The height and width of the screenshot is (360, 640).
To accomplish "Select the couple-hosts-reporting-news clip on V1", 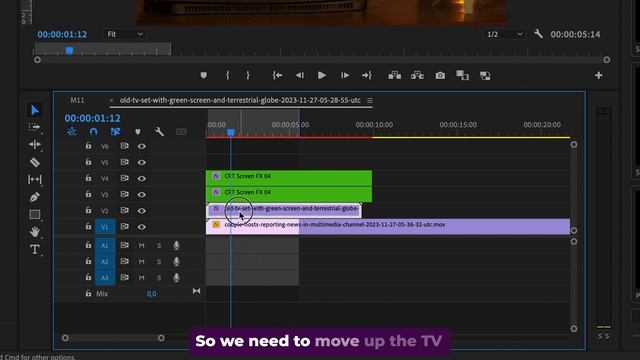I will tap(388, 227).
